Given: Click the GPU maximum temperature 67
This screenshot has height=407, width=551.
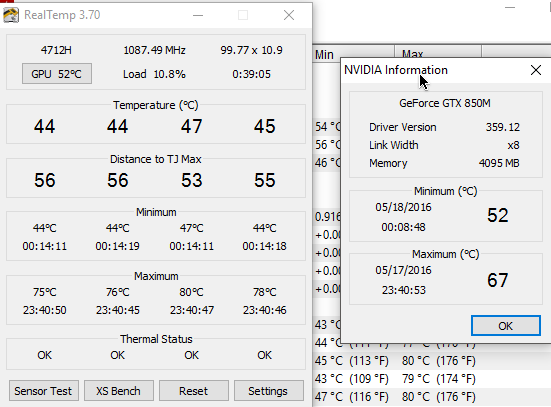Looking at the screenshot, I should pyautogui.click(x=498, y=280).
